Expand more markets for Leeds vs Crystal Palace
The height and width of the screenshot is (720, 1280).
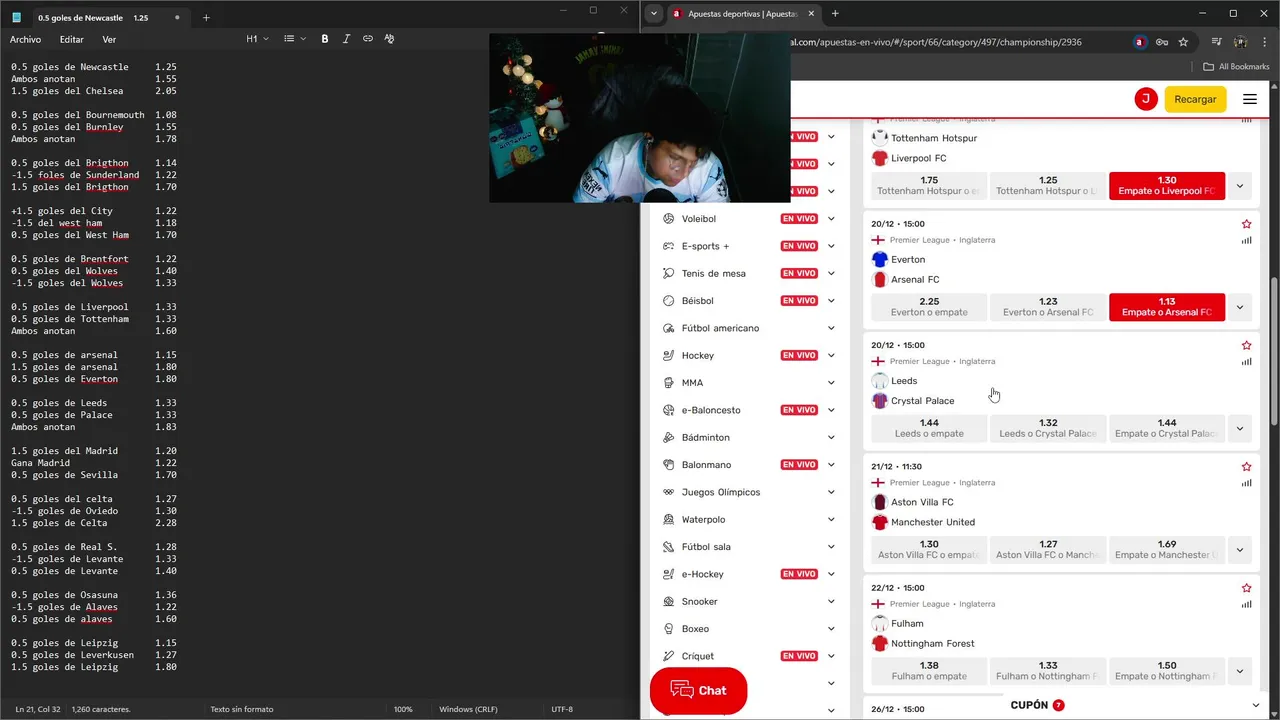click(x=1240, y=428)
